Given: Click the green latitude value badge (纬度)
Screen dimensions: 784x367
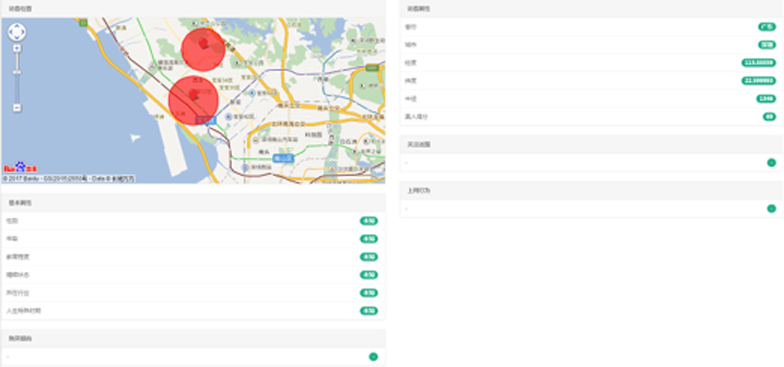Looking at the screenshot, I should click(758, 81).
